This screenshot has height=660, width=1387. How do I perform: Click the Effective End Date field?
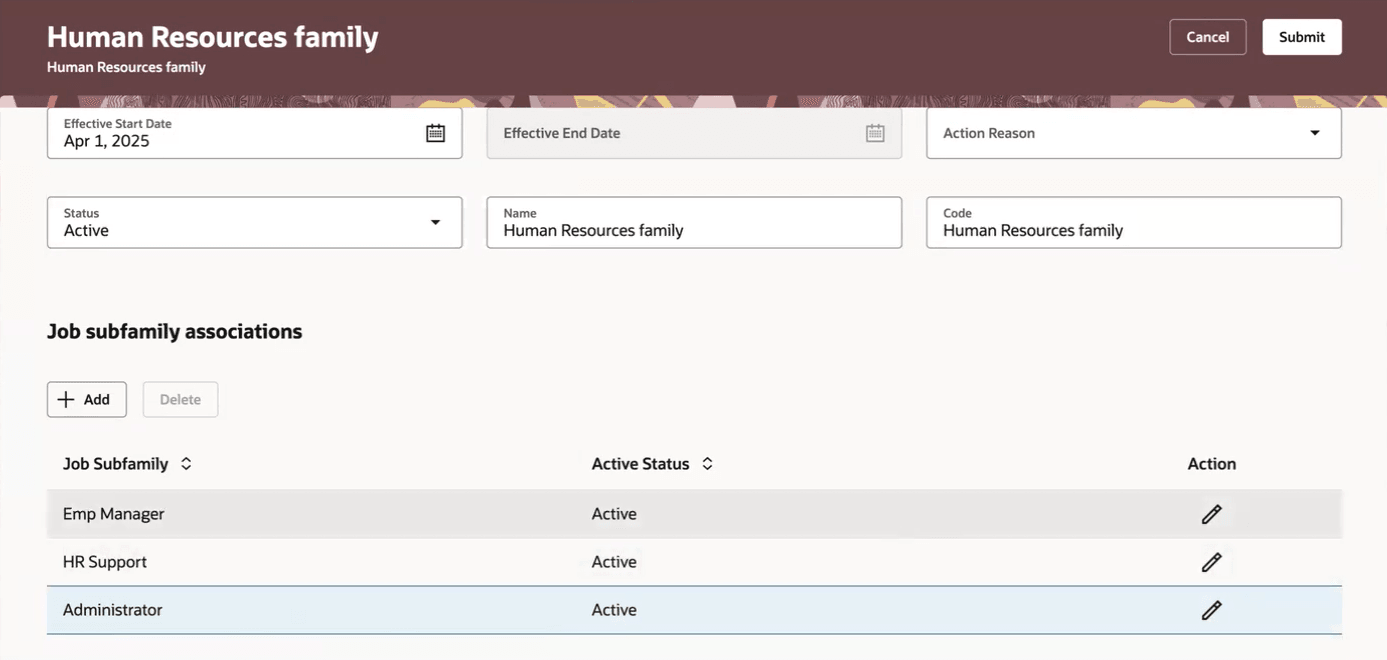pyautogui.click(x=694, y=133)
